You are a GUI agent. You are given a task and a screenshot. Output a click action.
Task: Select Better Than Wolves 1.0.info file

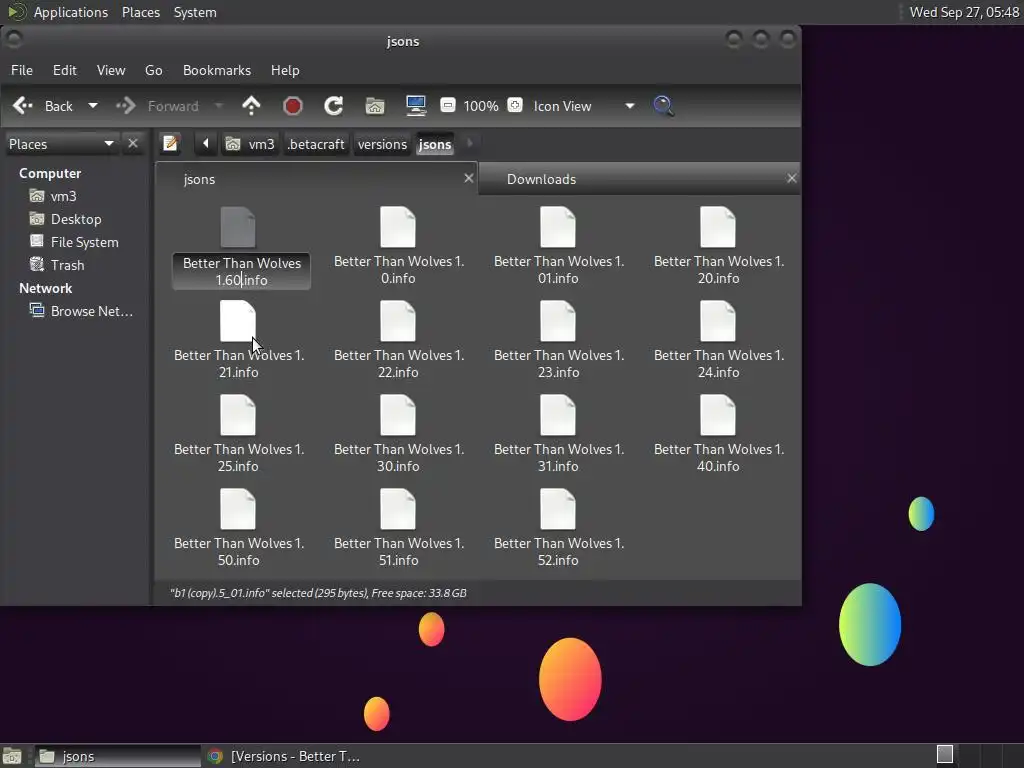coord(398,246)
